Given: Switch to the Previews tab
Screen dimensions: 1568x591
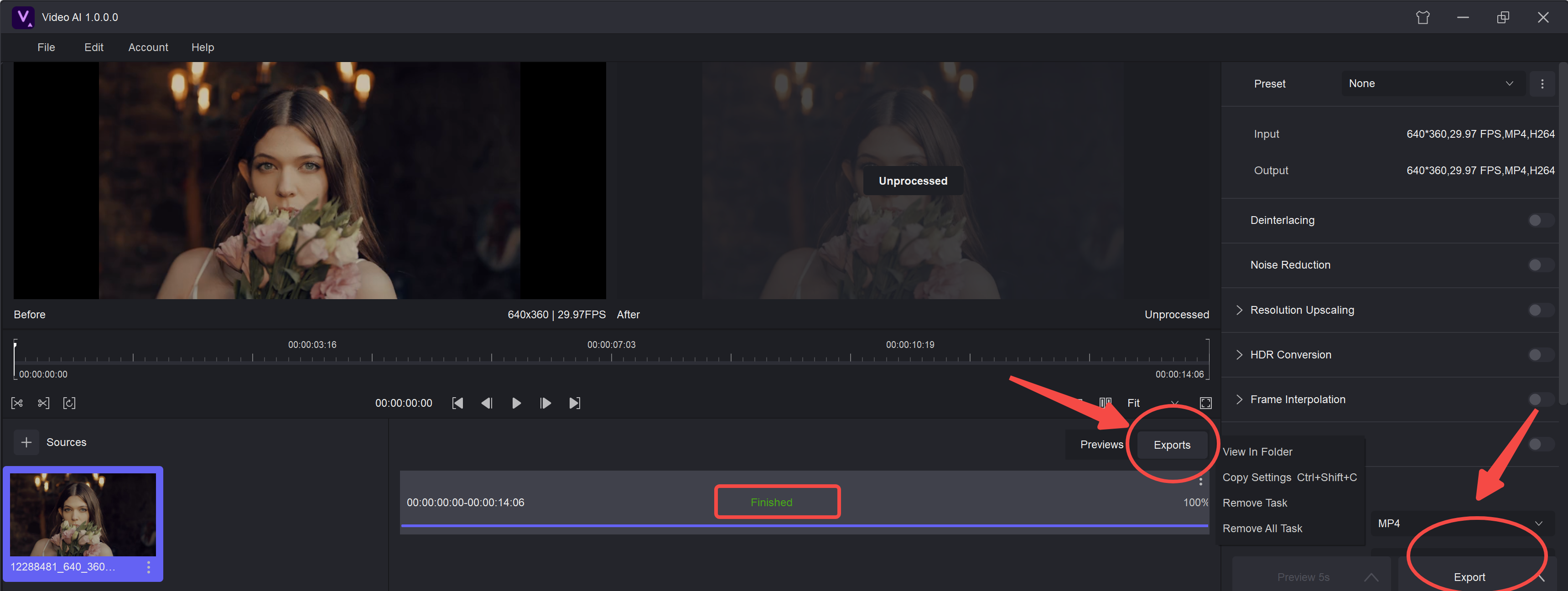Looking at the screenshot, I should pyautogui.click(x=1101, y=444).
